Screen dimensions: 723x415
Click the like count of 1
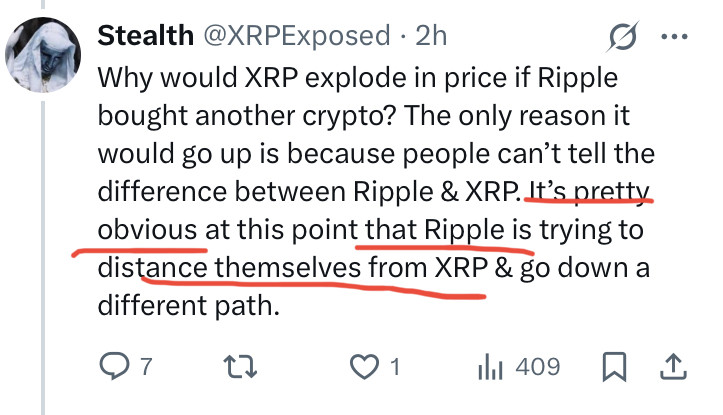394,367
